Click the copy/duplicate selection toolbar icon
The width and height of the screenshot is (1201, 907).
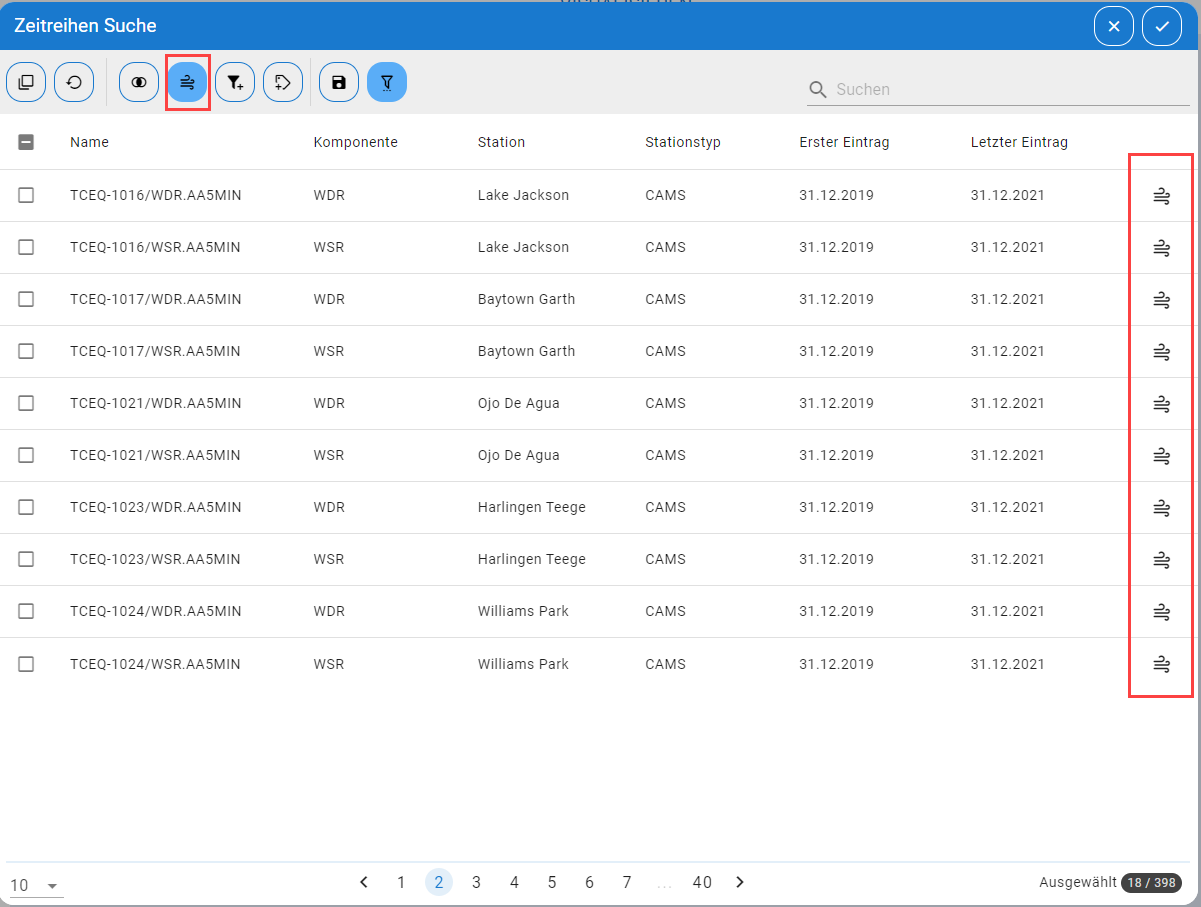[26, 82]
